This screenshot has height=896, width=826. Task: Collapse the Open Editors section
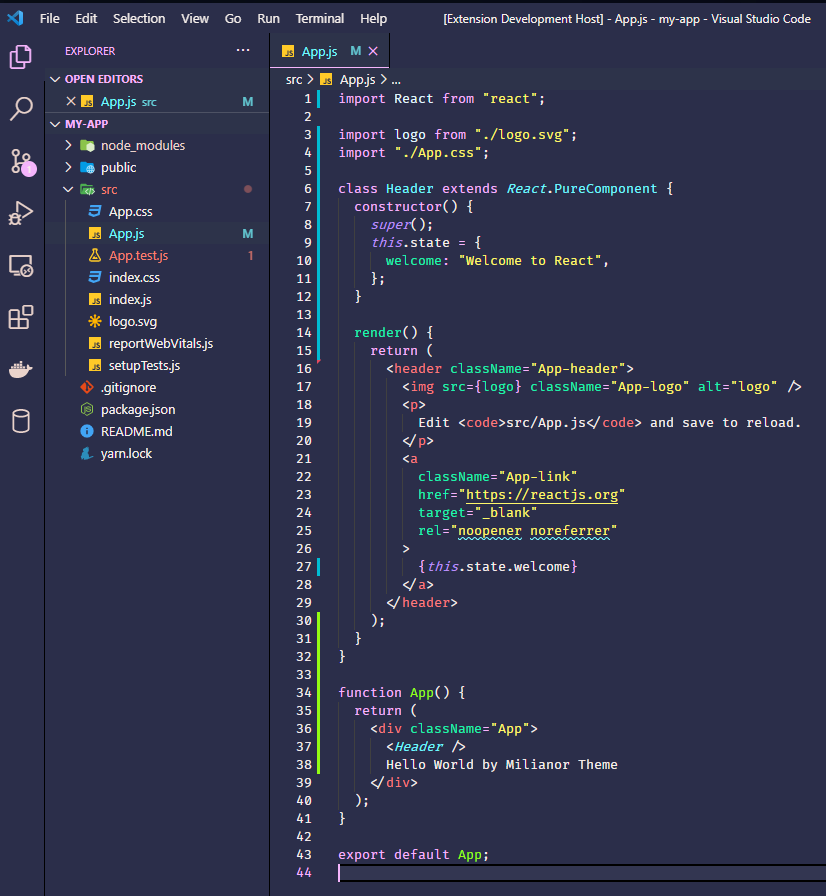55,79
